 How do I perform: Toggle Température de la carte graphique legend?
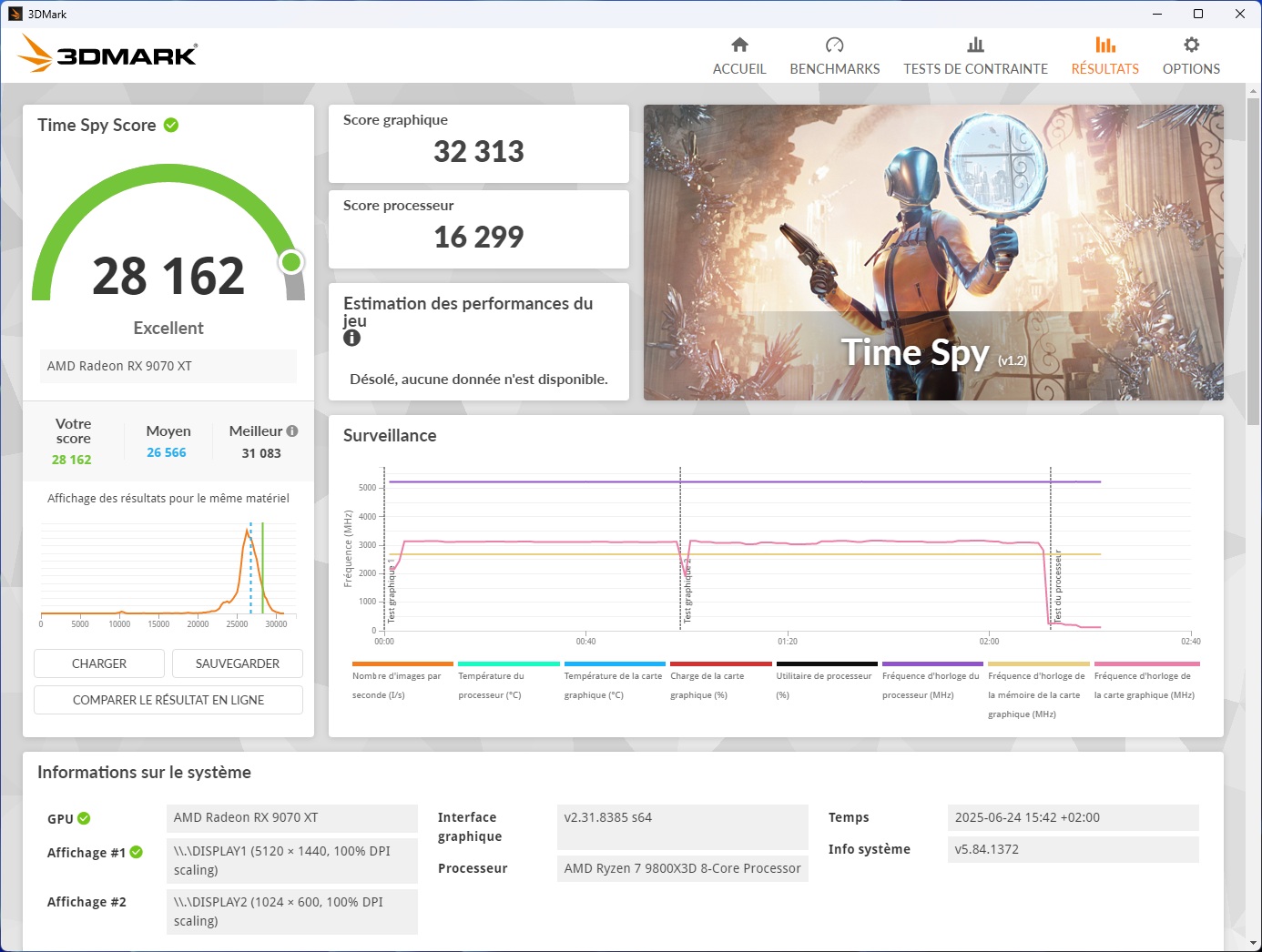(615, 681)
